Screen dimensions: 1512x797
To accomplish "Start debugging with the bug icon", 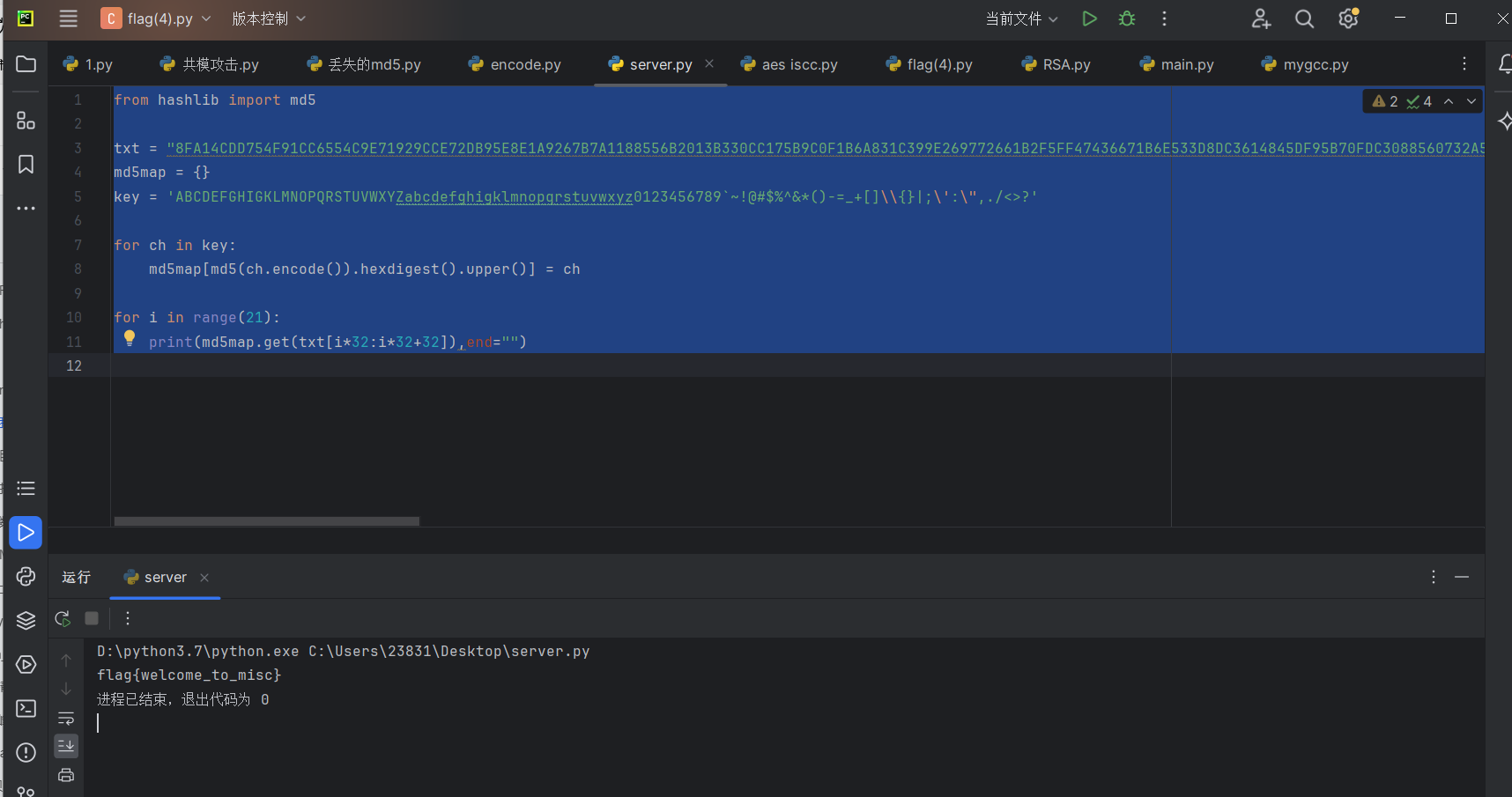I will (x=1127, y=18).
